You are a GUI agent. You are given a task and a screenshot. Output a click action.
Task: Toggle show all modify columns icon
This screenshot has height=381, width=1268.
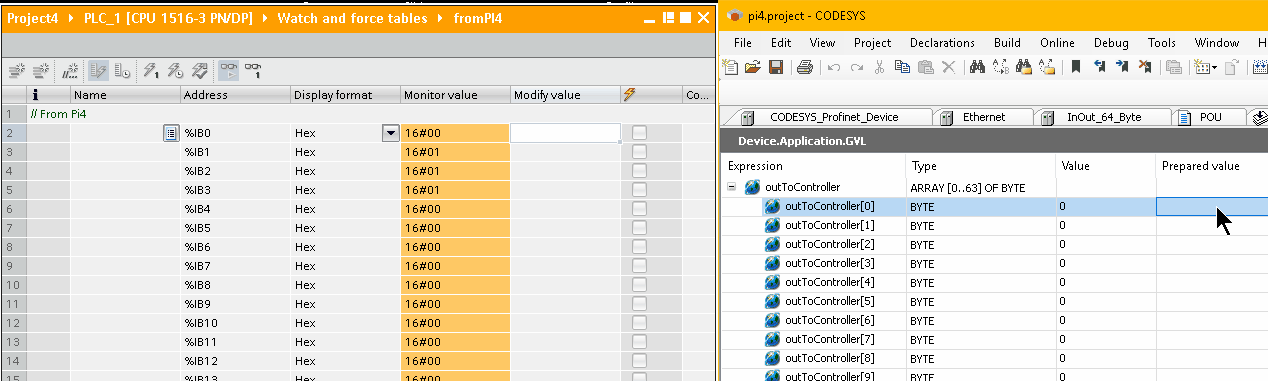(99, 71)
